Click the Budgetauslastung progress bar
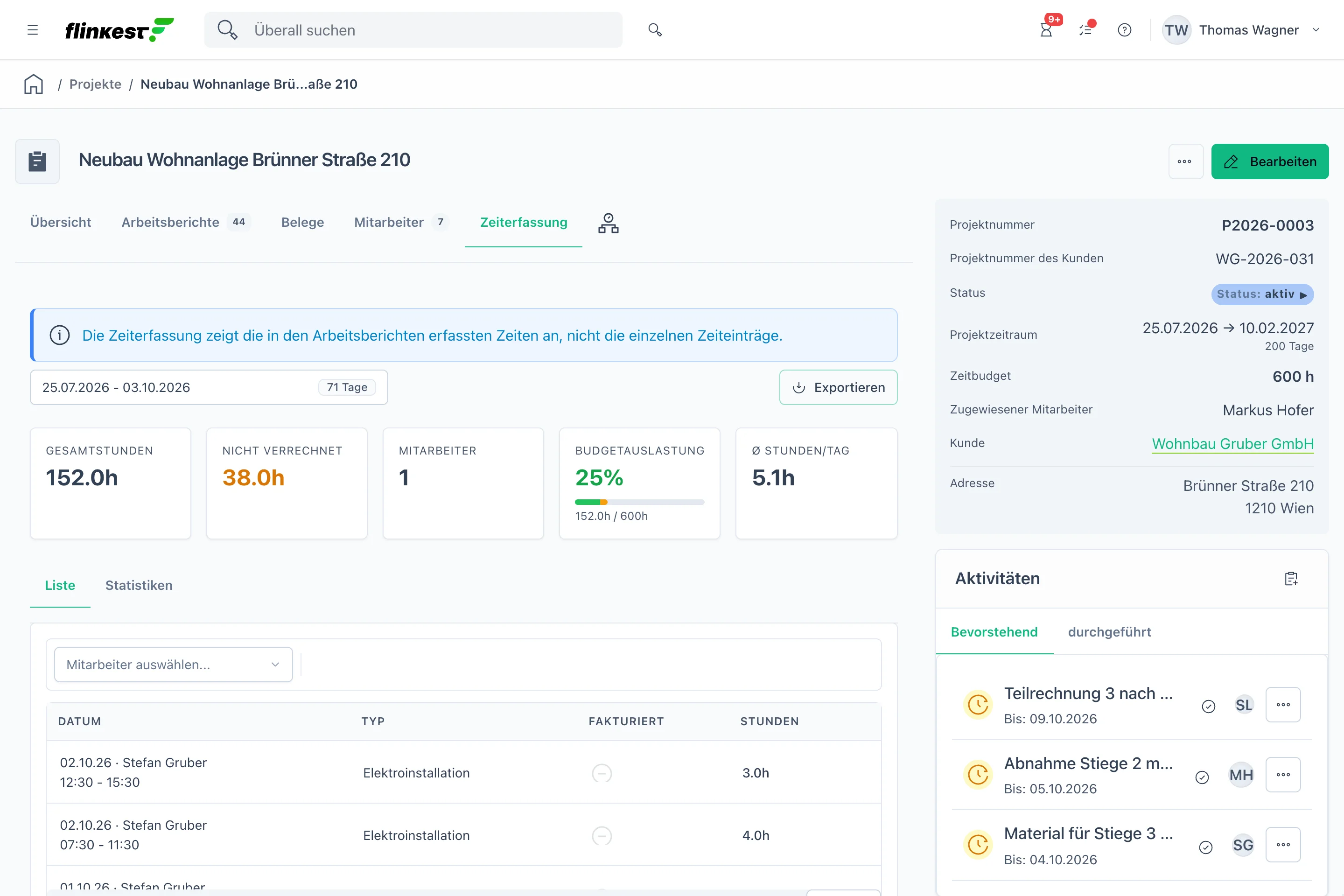The image size is (1344, 896). [639, 502]
